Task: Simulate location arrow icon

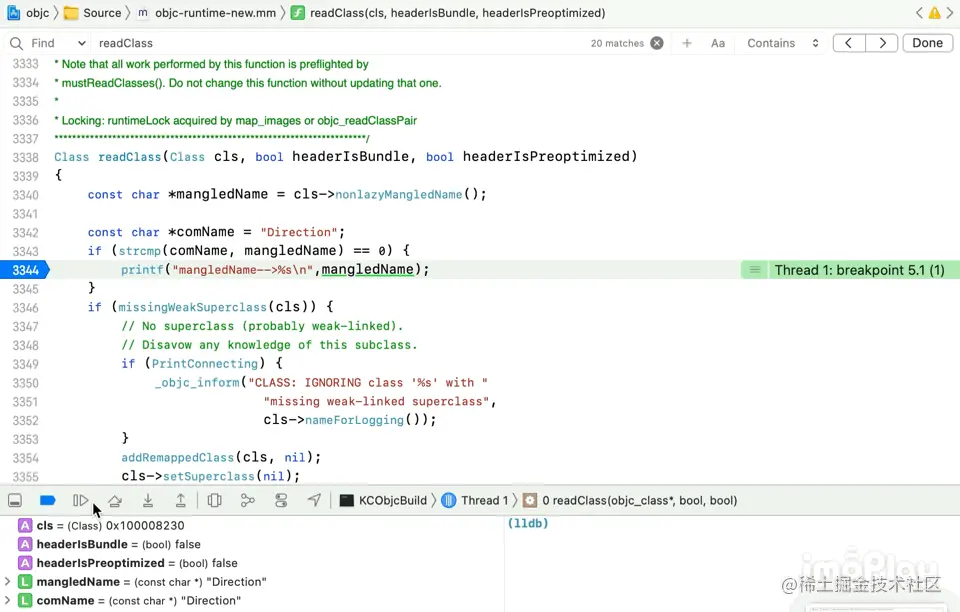Action: coord(314,501)
